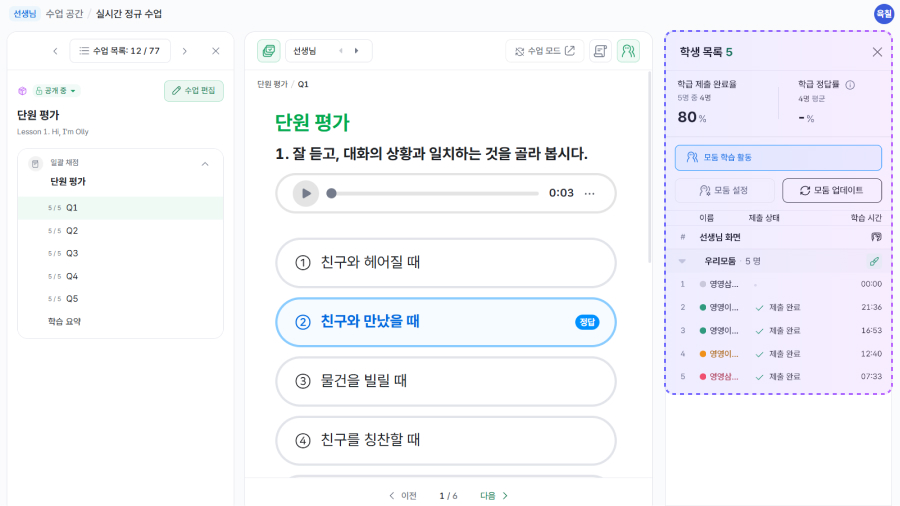Screen dimensions: 900x506
Task: Collapse the 단원 평가 section chevron
Action: click(205, 164)
